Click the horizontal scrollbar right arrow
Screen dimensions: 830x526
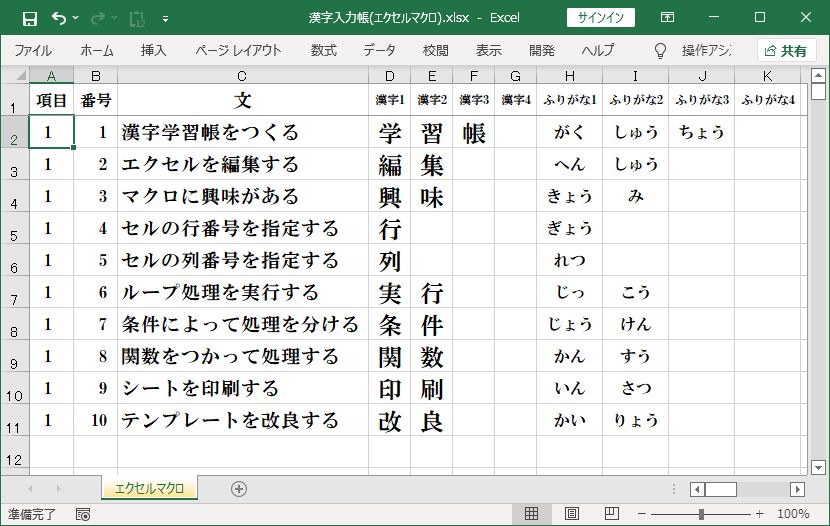click(x=797, y=489)
